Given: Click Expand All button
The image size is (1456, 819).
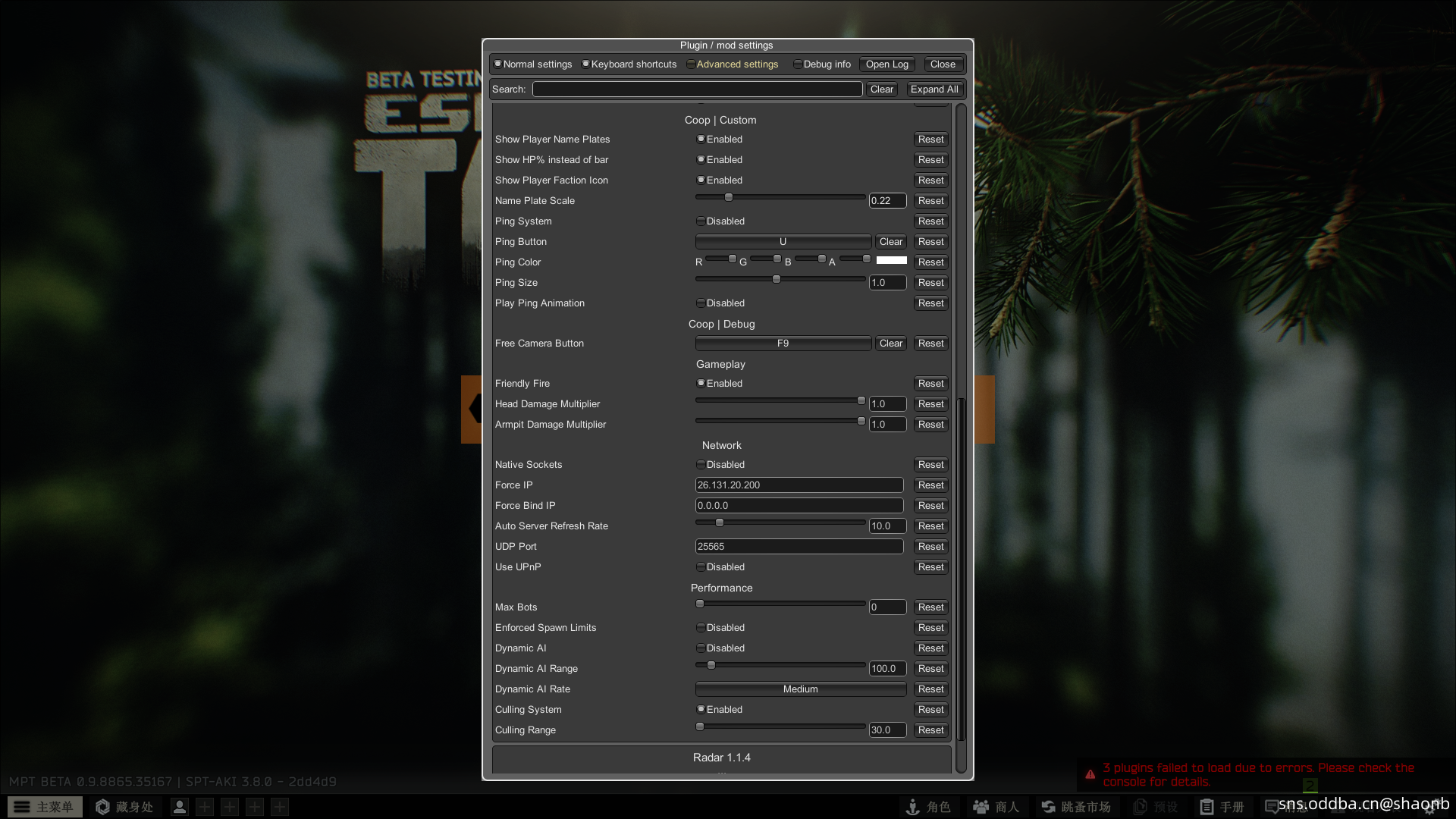Looking at the screenshot, I should pyautogui.click(x=934, y=89).
